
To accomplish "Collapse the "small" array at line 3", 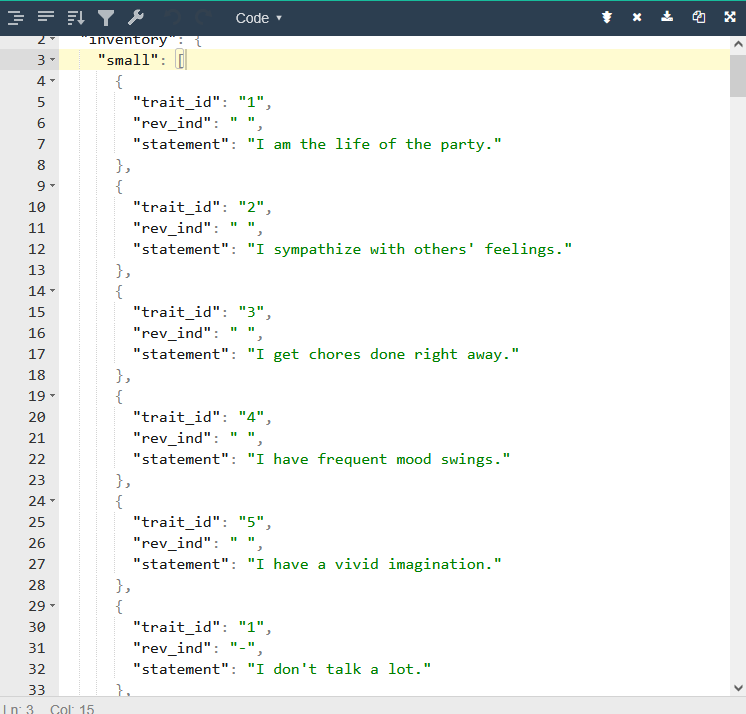I will (x=52, y=60).
